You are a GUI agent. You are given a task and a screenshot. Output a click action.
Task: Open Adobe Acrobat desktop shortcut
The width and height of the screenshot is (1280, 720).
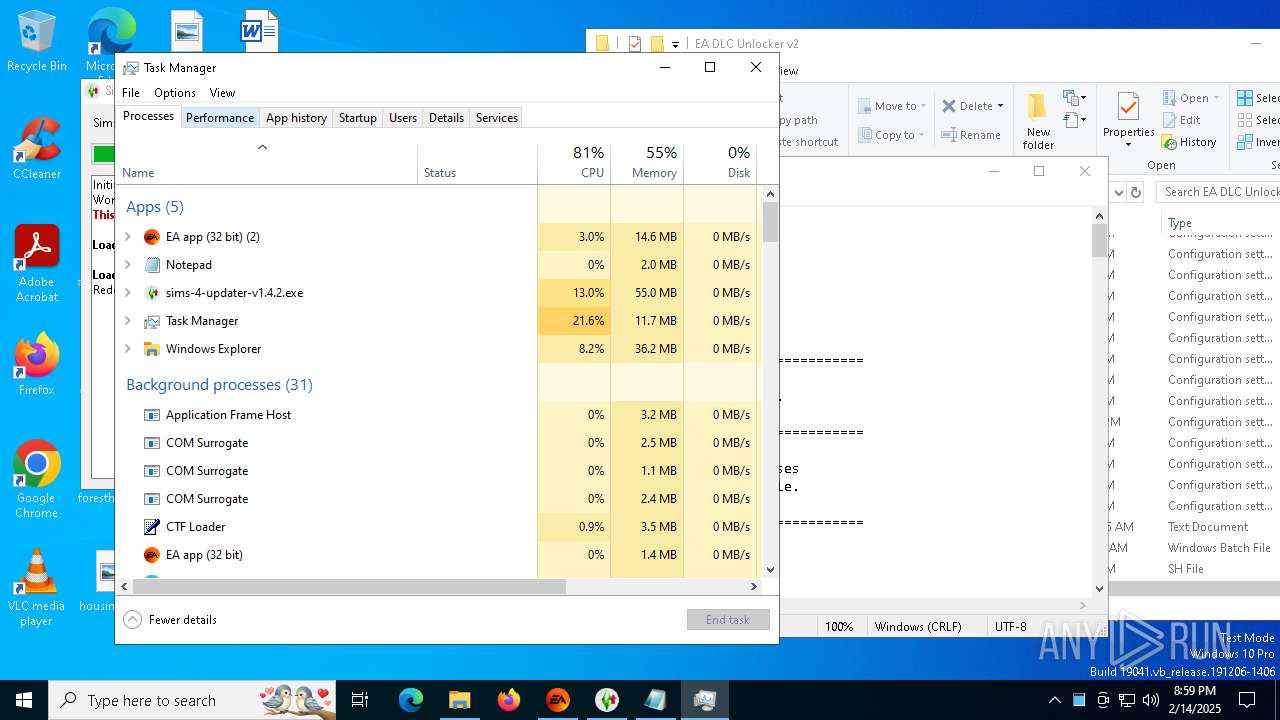pos(37,265)
